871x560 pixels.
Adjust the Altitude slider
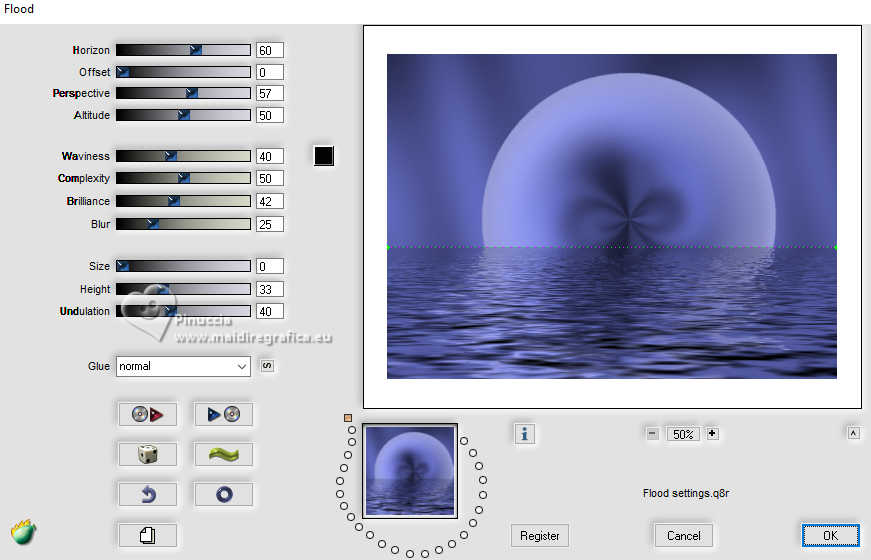click(183, 115)
